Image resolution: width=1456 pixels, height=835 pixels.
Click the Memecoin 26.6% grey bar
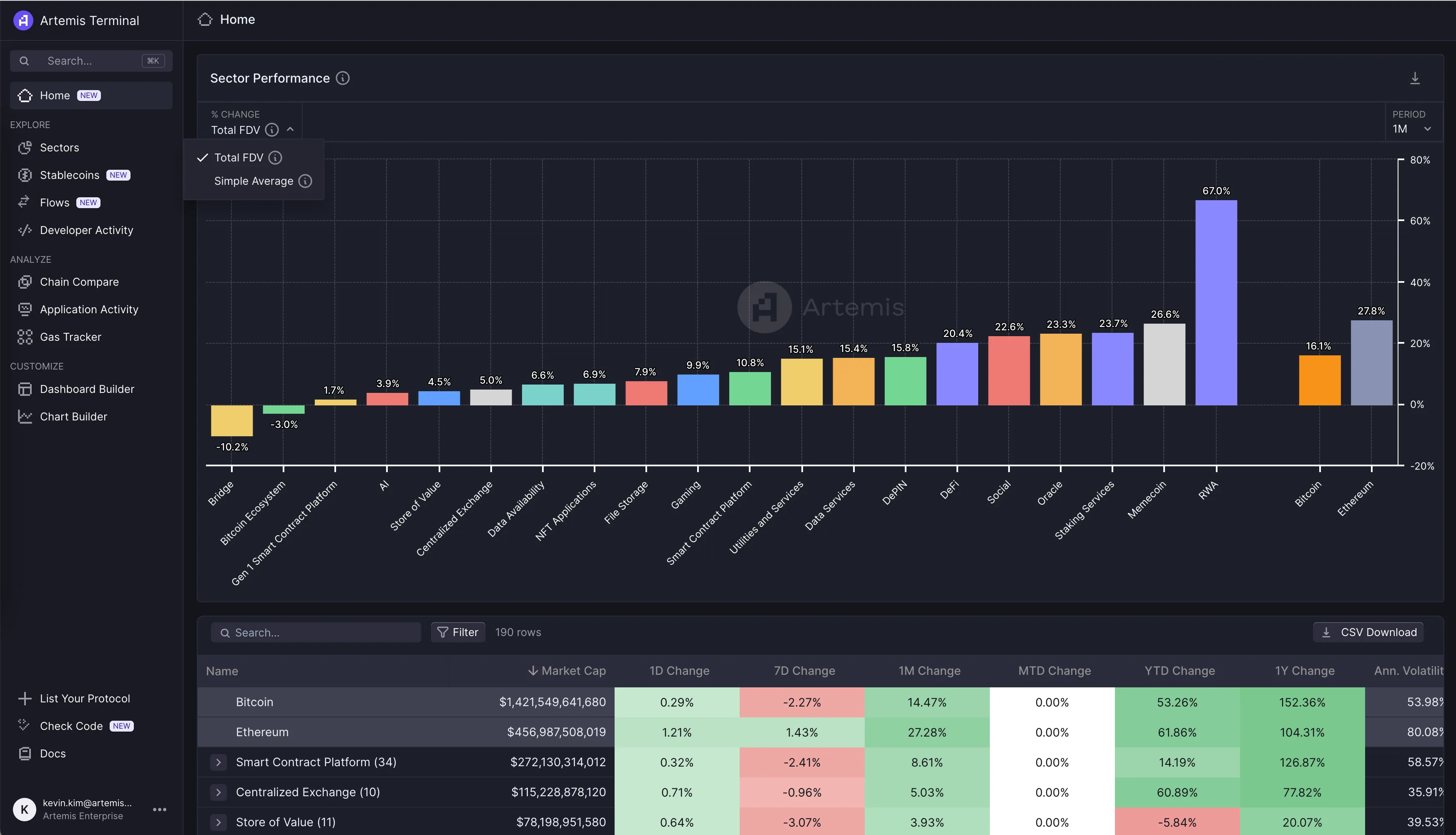pos(1164,365)
